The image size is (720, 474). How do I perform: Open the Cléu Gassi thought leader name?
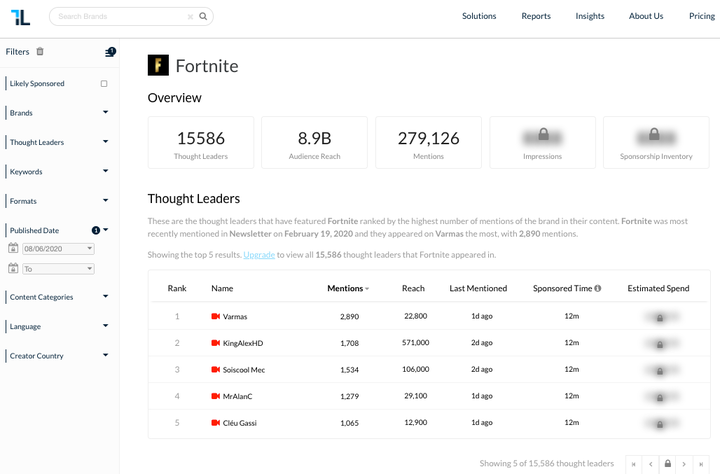pos(240,423)
